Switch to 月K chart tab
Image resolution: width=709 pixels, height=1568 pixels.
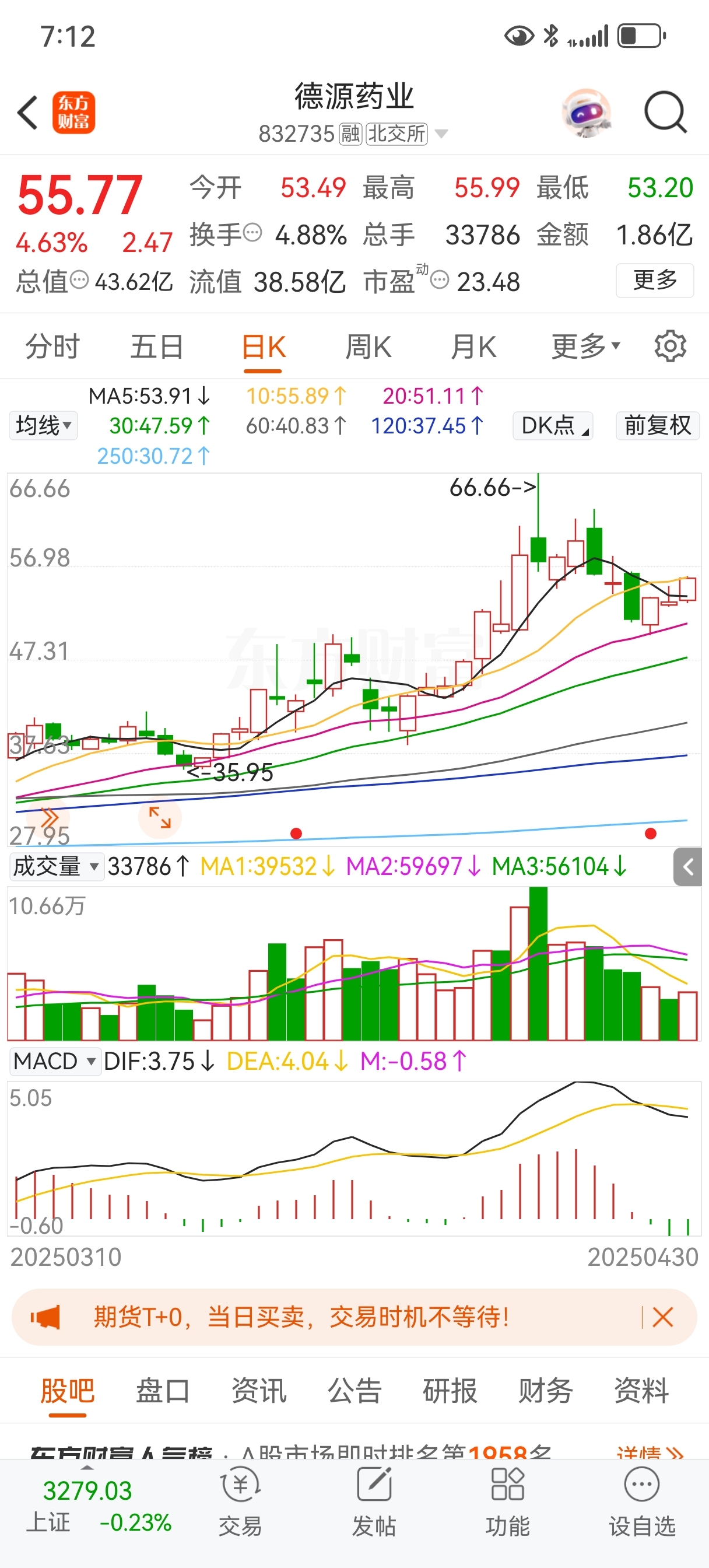point(473,346)
